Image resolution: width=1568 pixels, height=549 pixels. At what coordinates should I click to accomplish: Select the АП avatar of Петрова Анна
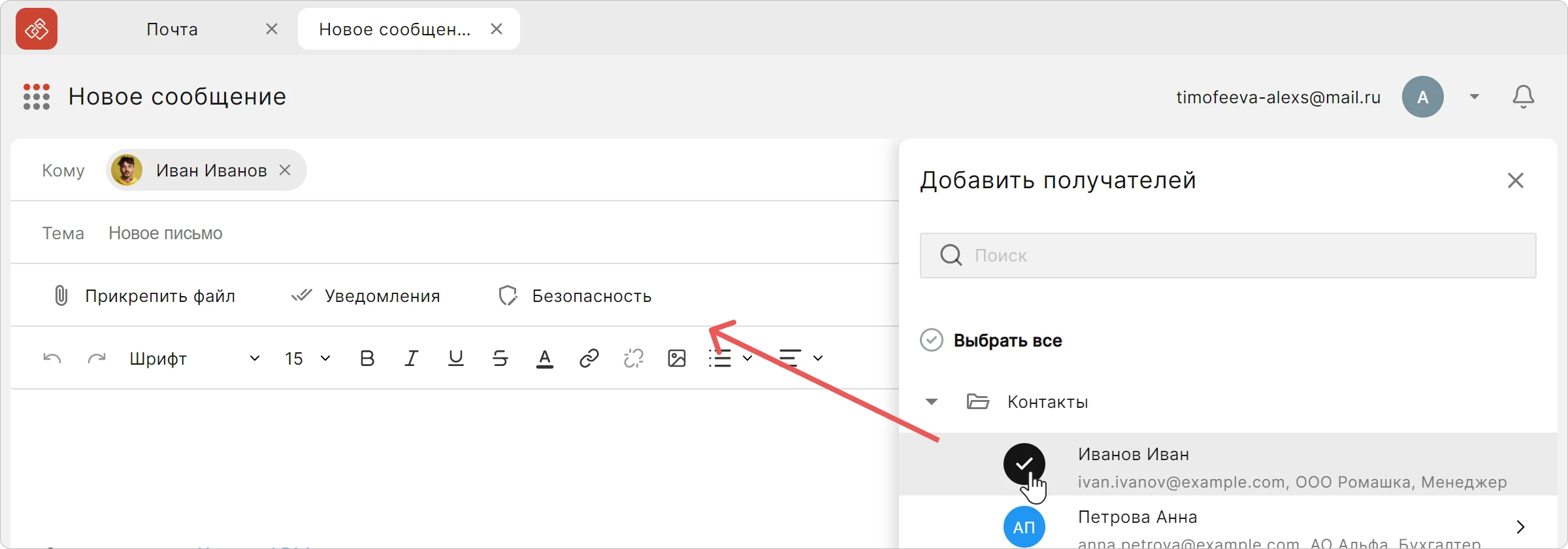tap(1024, 527)
